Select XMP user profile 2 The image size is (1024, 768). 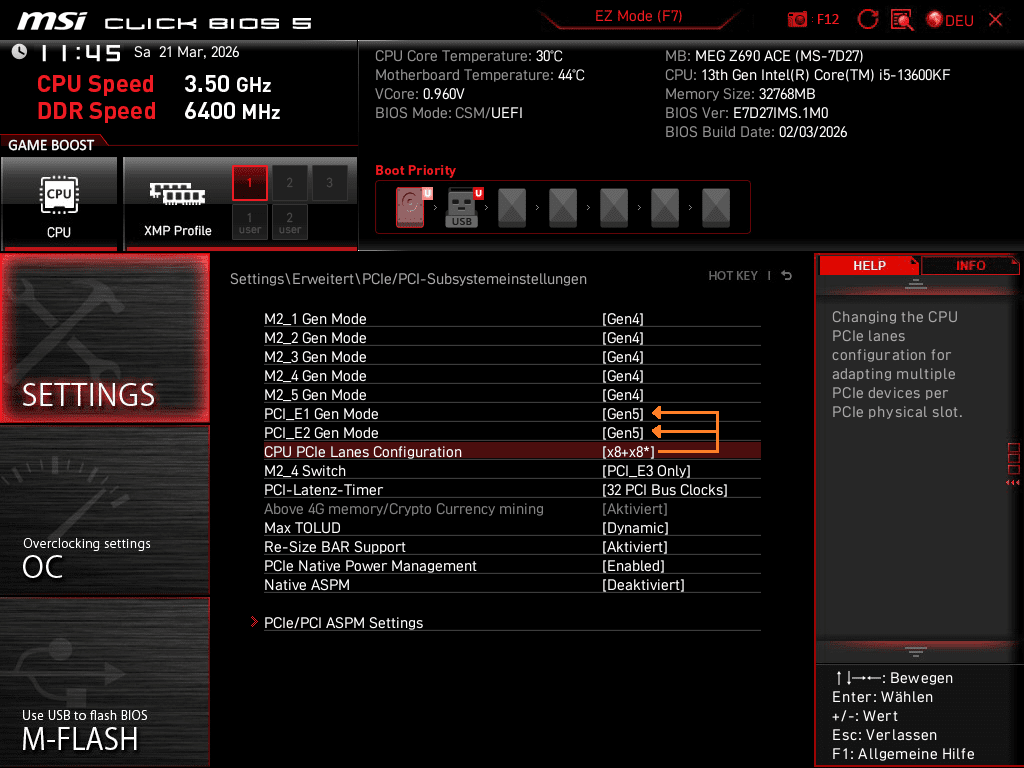pyautogui.click(x=289, y=222)
